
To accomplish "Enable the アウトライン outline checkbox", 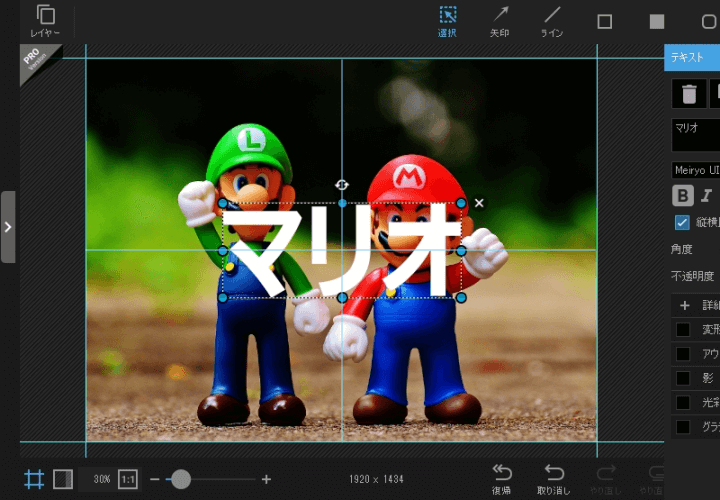I will 683,354.
